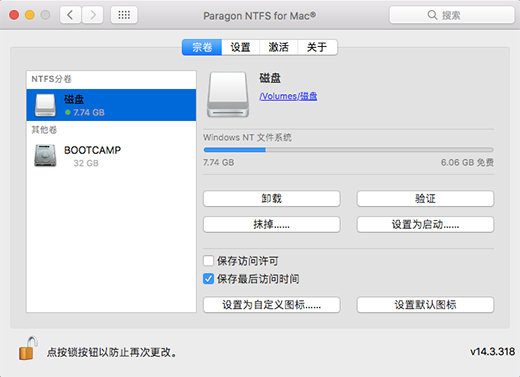Go back with the left arrow button

[x=70, y=15]
